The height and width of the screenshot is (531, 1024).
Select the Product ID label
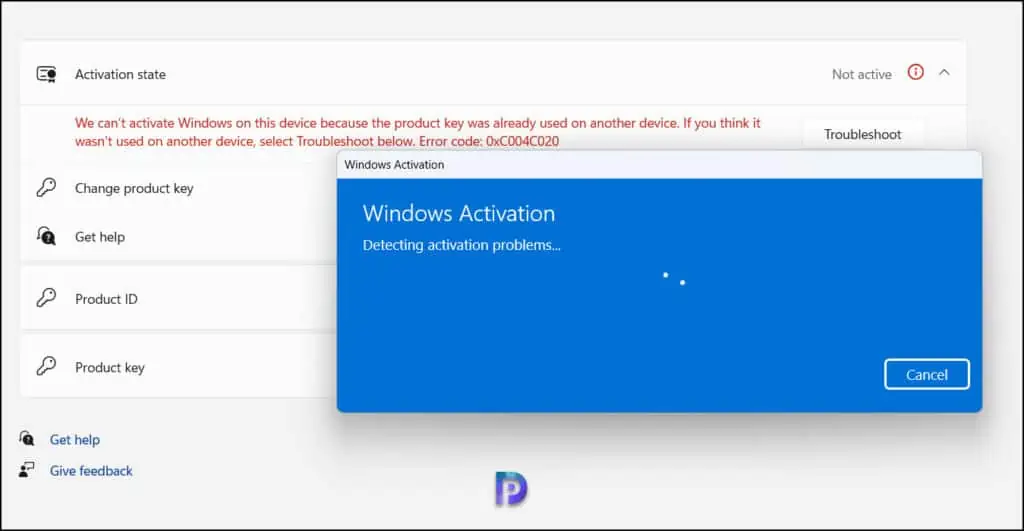[x=106, y=298]
